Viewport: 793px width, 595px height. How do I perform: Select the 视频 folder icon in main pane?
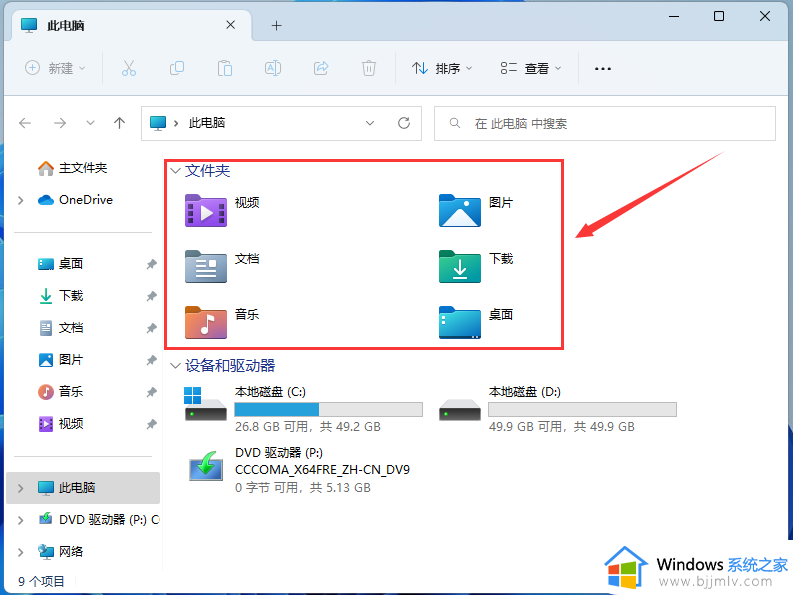(x=206, y=210)
